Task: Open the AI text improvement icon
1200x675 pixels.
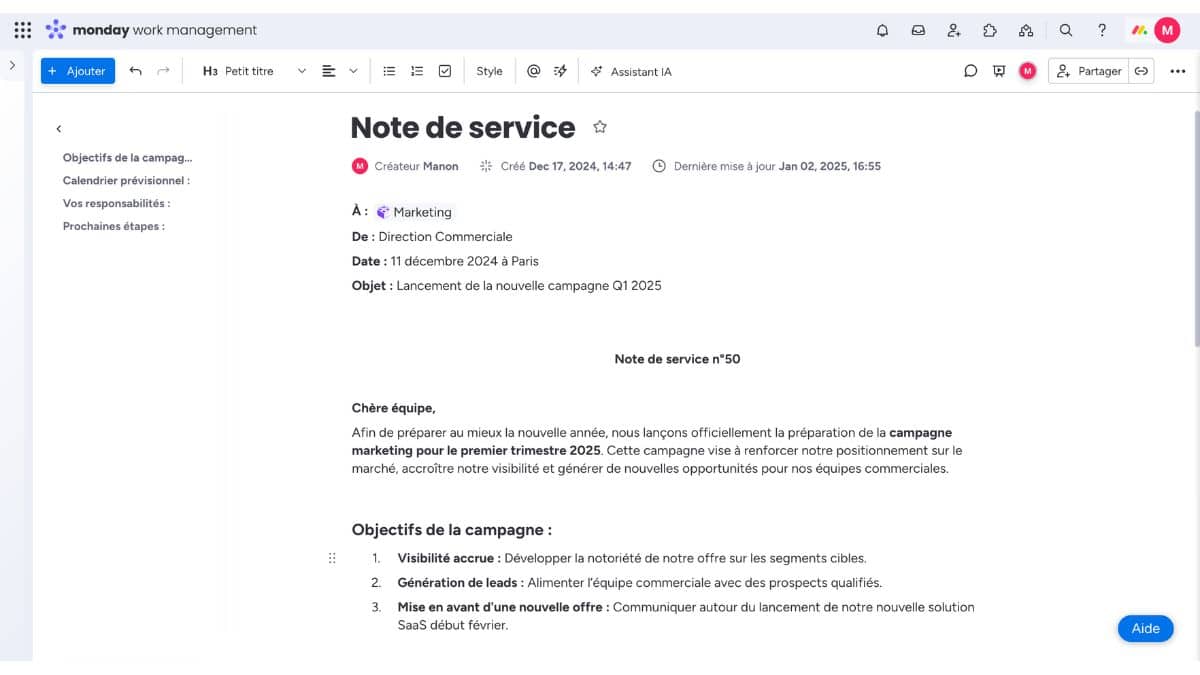Action: pos(561,71)
